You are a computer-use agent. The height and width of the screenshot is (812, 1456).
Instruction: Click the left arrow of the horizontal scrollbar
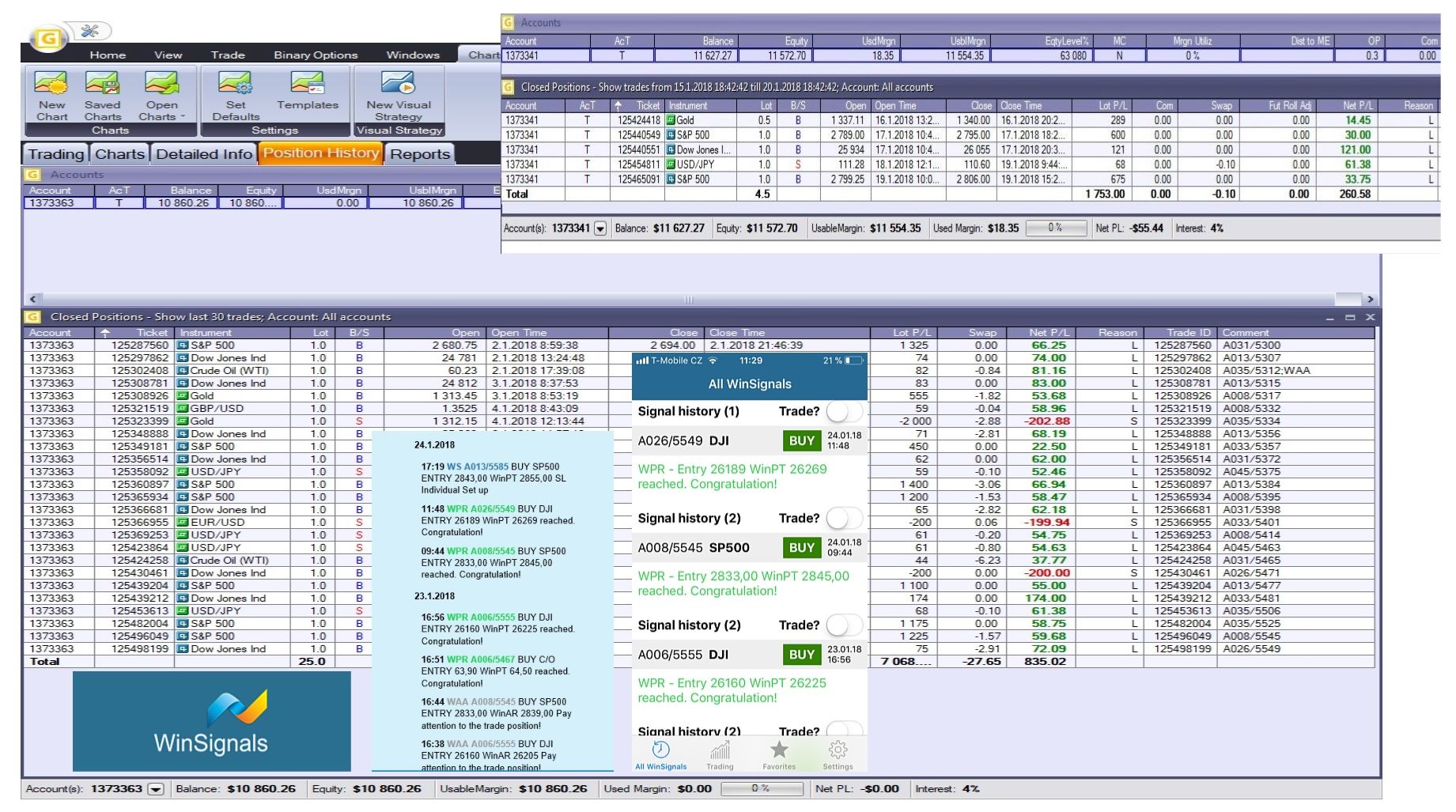[x=32, y=299]
